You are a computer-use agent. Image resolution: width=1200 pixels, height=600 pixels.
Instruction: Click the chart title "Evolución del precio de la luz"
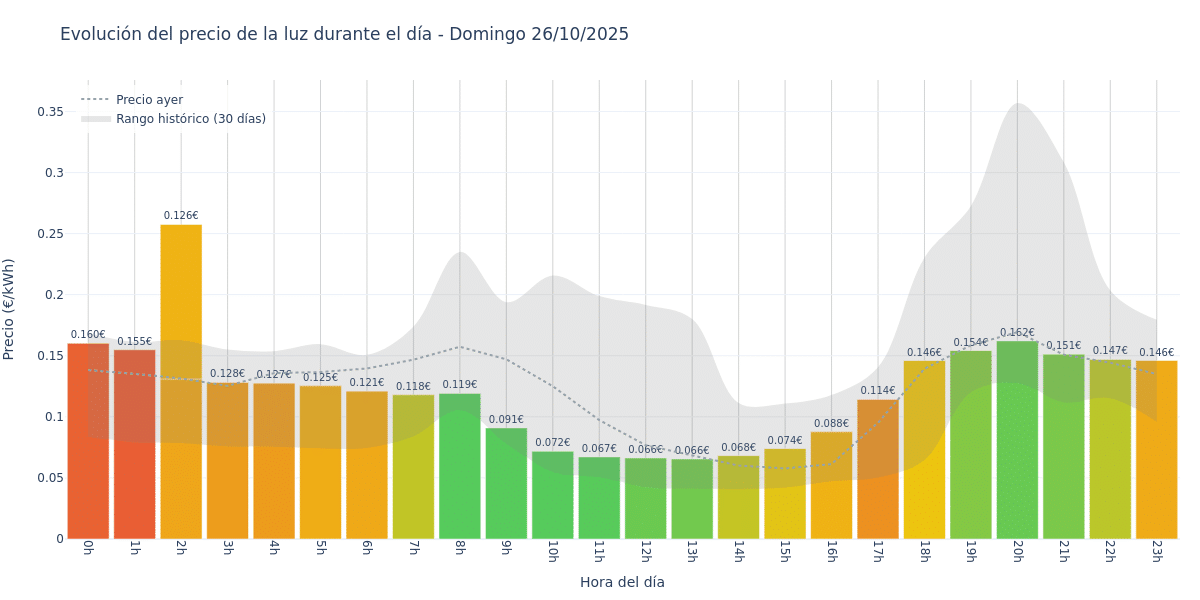344,34
